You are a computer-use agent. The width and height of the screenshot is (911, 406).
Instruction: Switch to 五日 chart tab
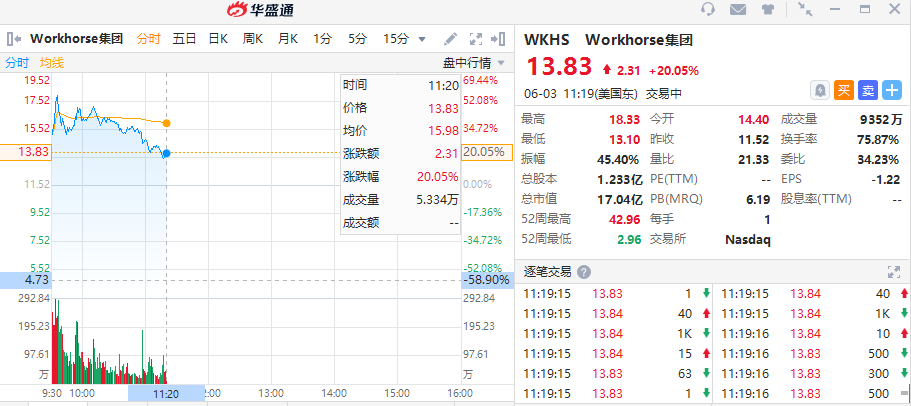(x=184, y=39)
